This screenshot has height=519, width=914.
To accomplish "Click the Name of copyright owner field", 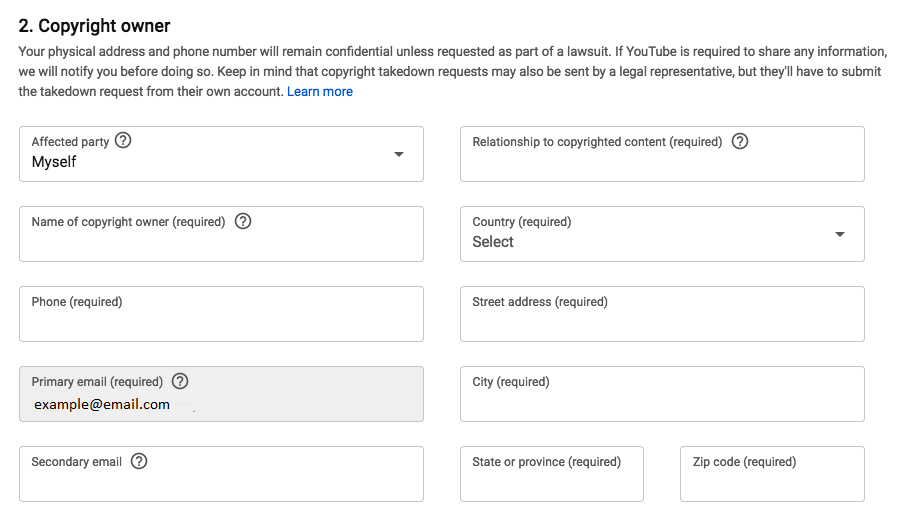I will (x=221, y=241).
